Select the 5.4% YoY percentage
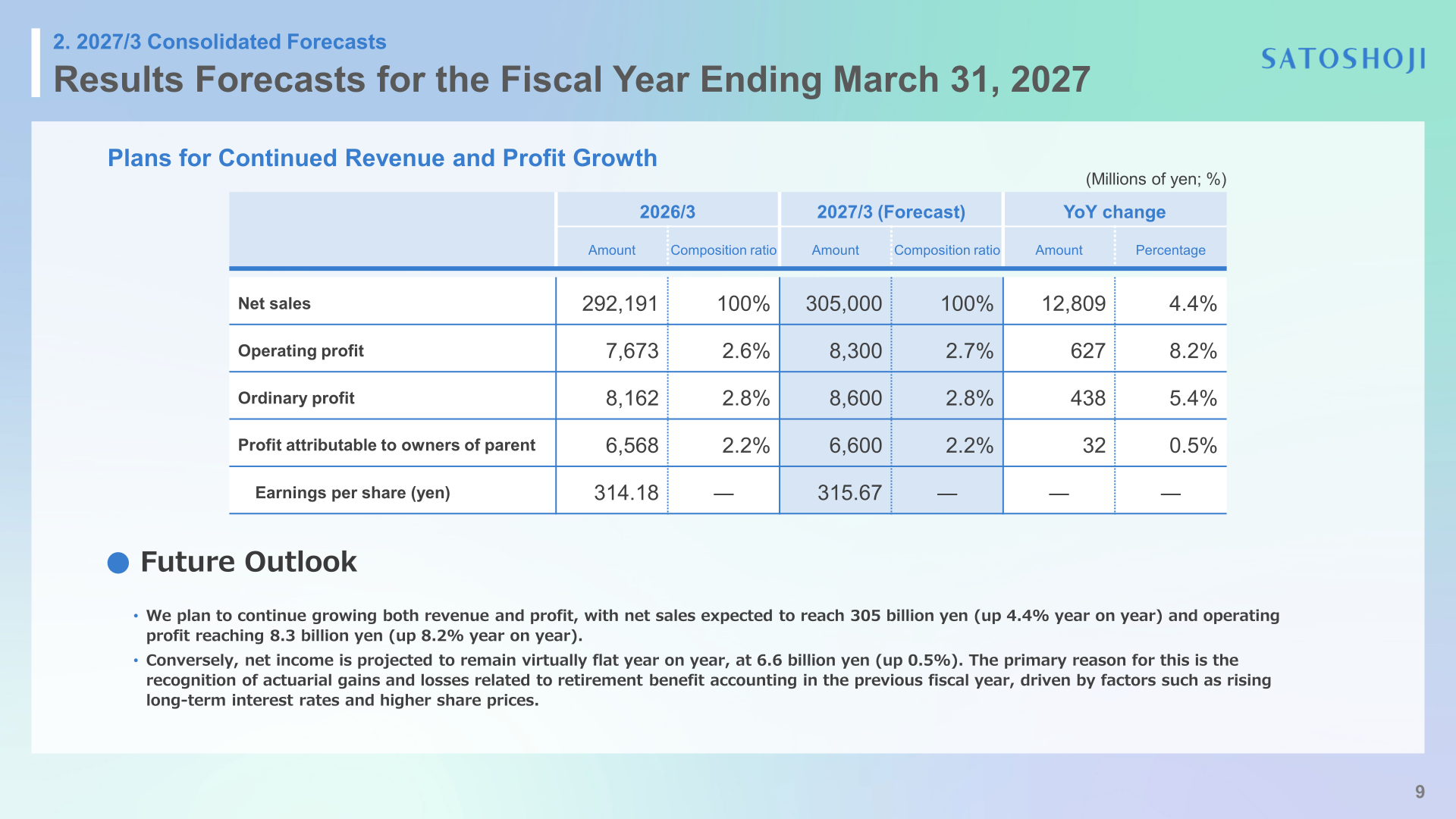 click(x=1192, y=398)
